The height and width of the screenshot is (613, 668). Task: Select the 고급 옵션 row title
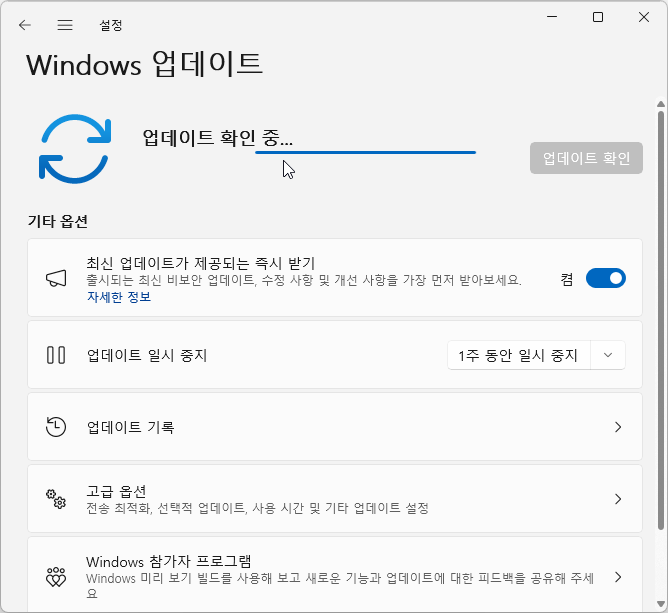coord(116,491)
